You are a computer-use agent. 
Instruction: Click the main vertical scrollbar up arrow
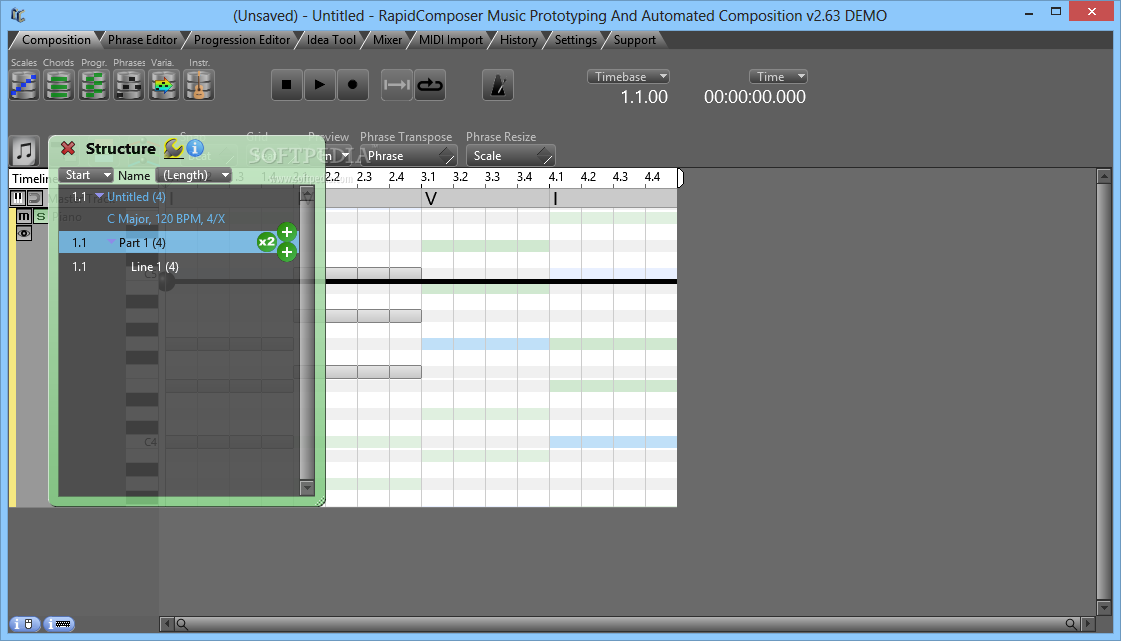[1104, 176]
